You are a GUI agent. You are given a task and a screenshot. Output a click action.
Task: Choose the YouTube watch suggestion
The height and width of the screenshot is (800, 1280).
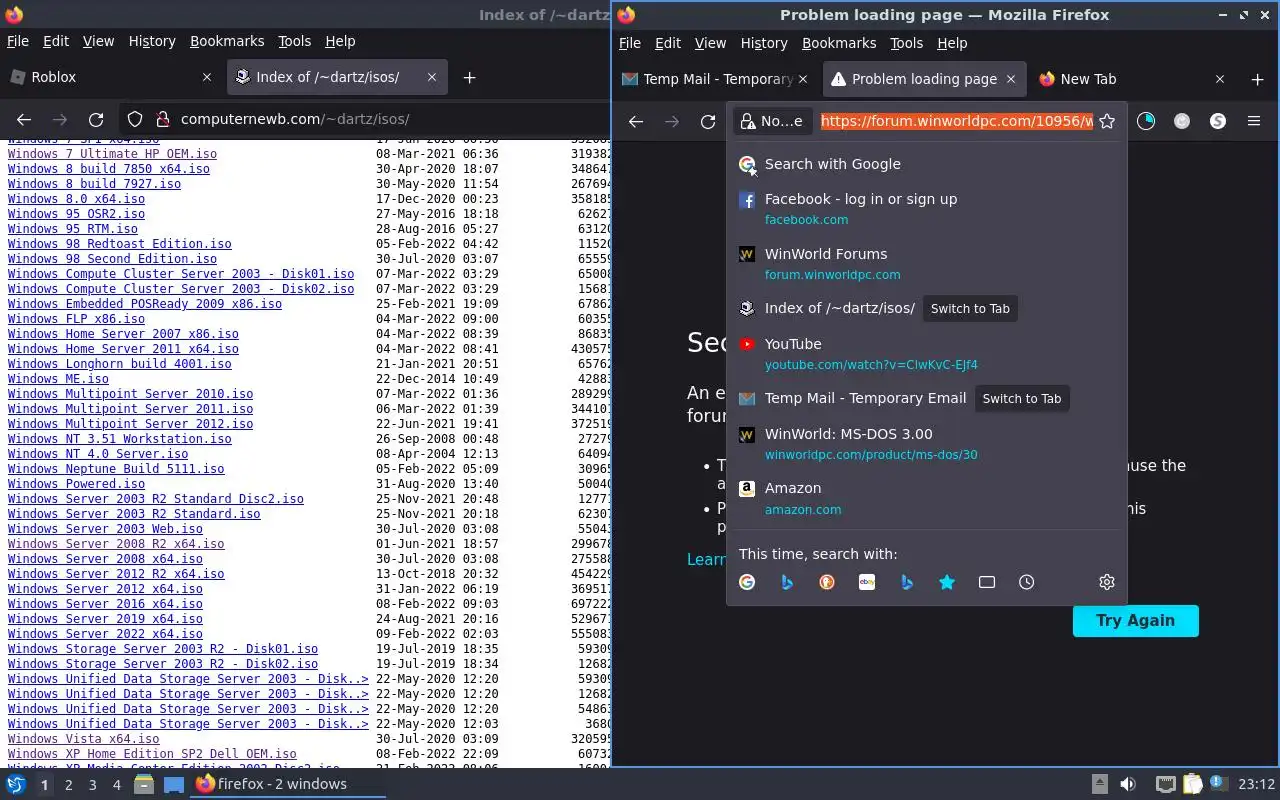927,354
